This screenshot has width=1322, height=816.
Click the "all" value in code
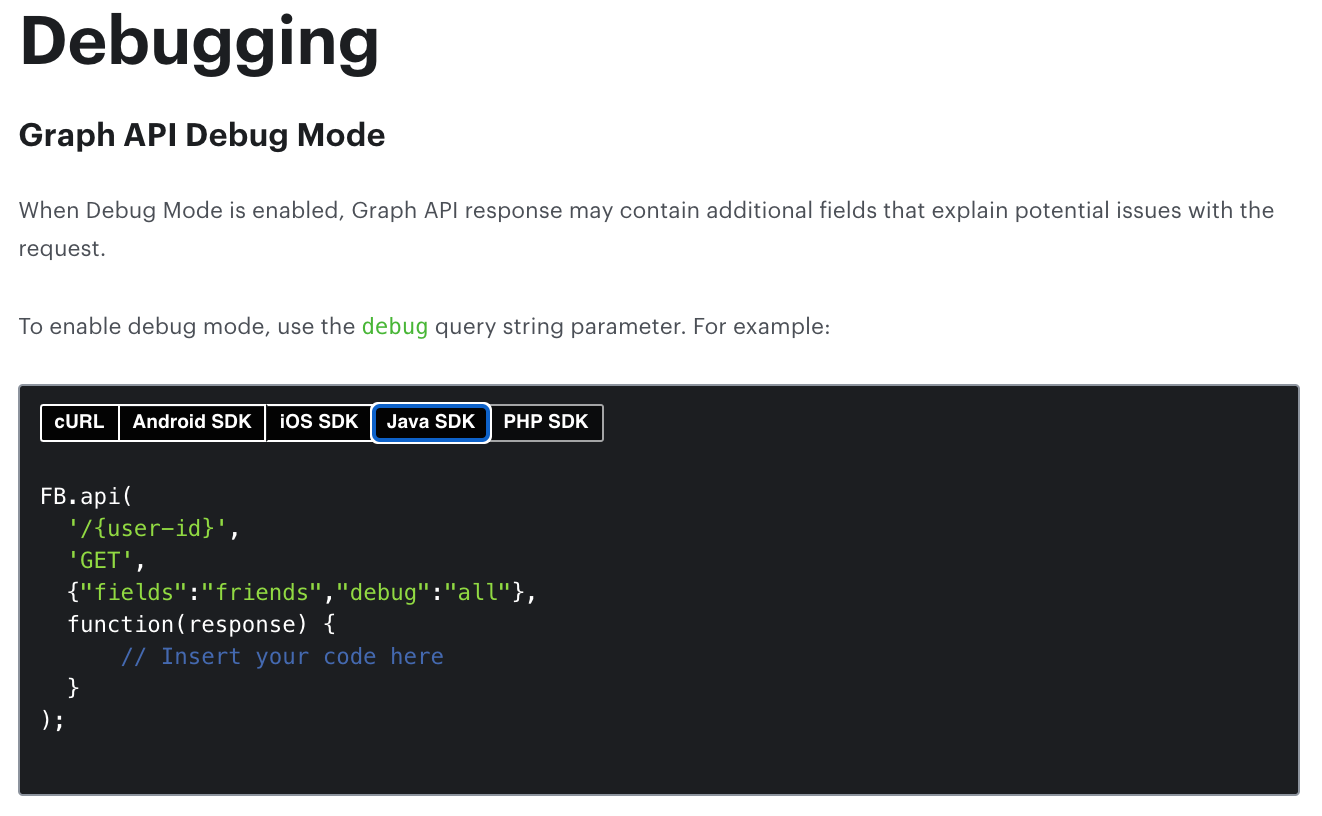478,592
